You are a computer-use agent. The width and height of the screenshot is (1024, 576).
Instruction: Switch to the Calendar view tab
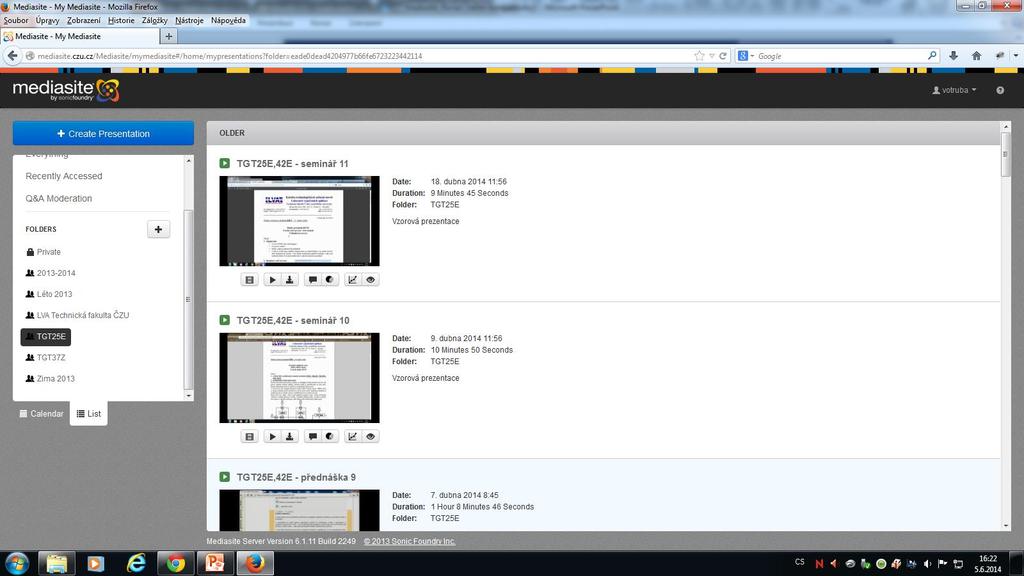(x=41, y=413)
